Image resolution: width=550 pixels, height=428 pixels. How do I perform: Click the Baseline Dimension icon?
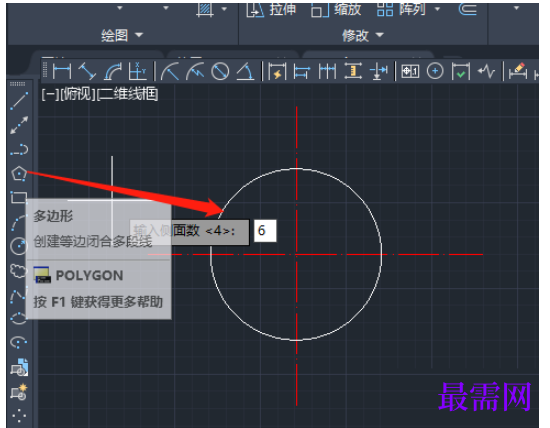[x=302, y=71]
